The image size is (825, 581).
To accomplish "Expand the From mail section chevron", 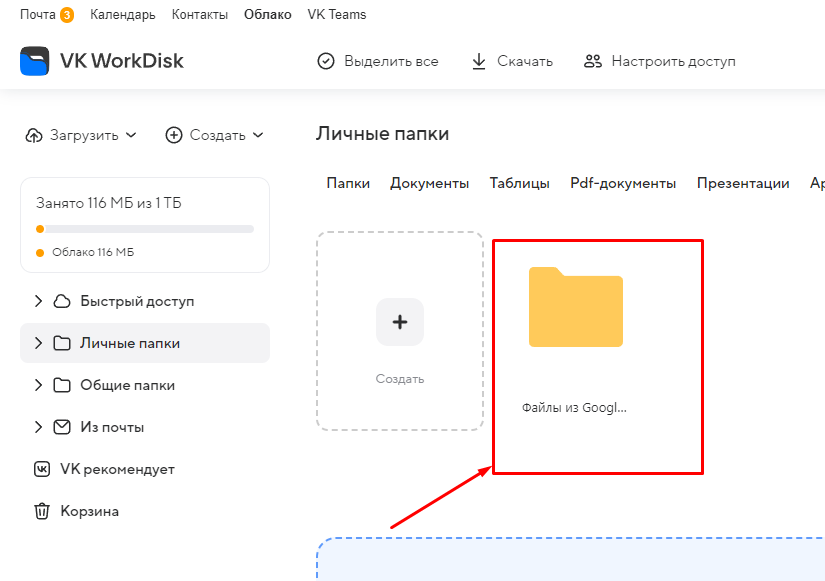I will (x=38, y=427).
